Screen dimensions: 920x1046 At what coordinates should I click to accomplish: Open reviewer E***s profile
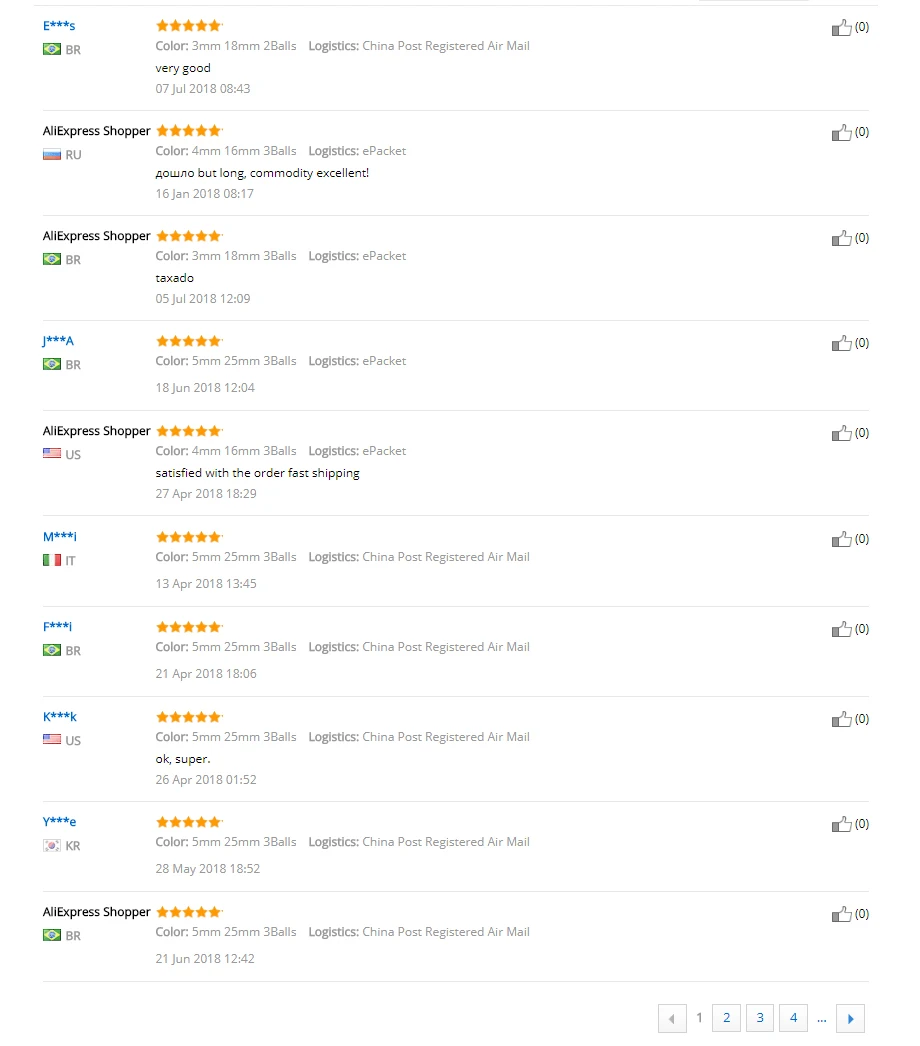pos(59,25)
